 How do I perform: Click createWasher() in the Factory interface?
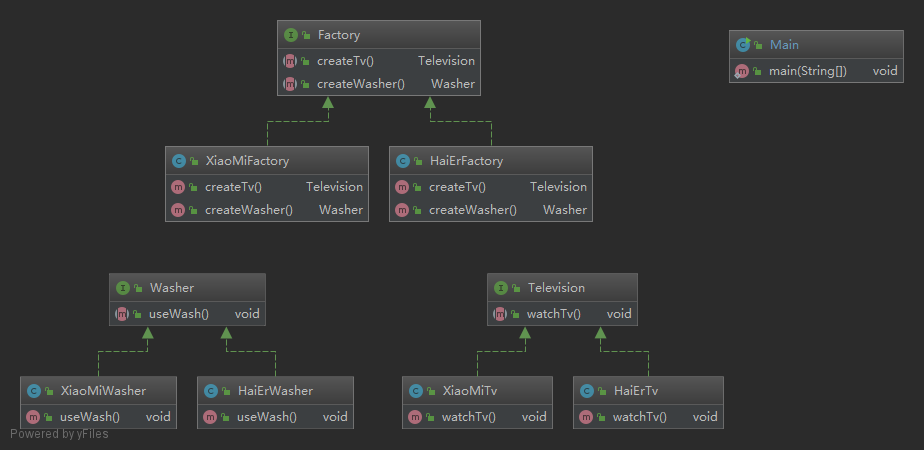pyautogui.click(x=361, y=84)
